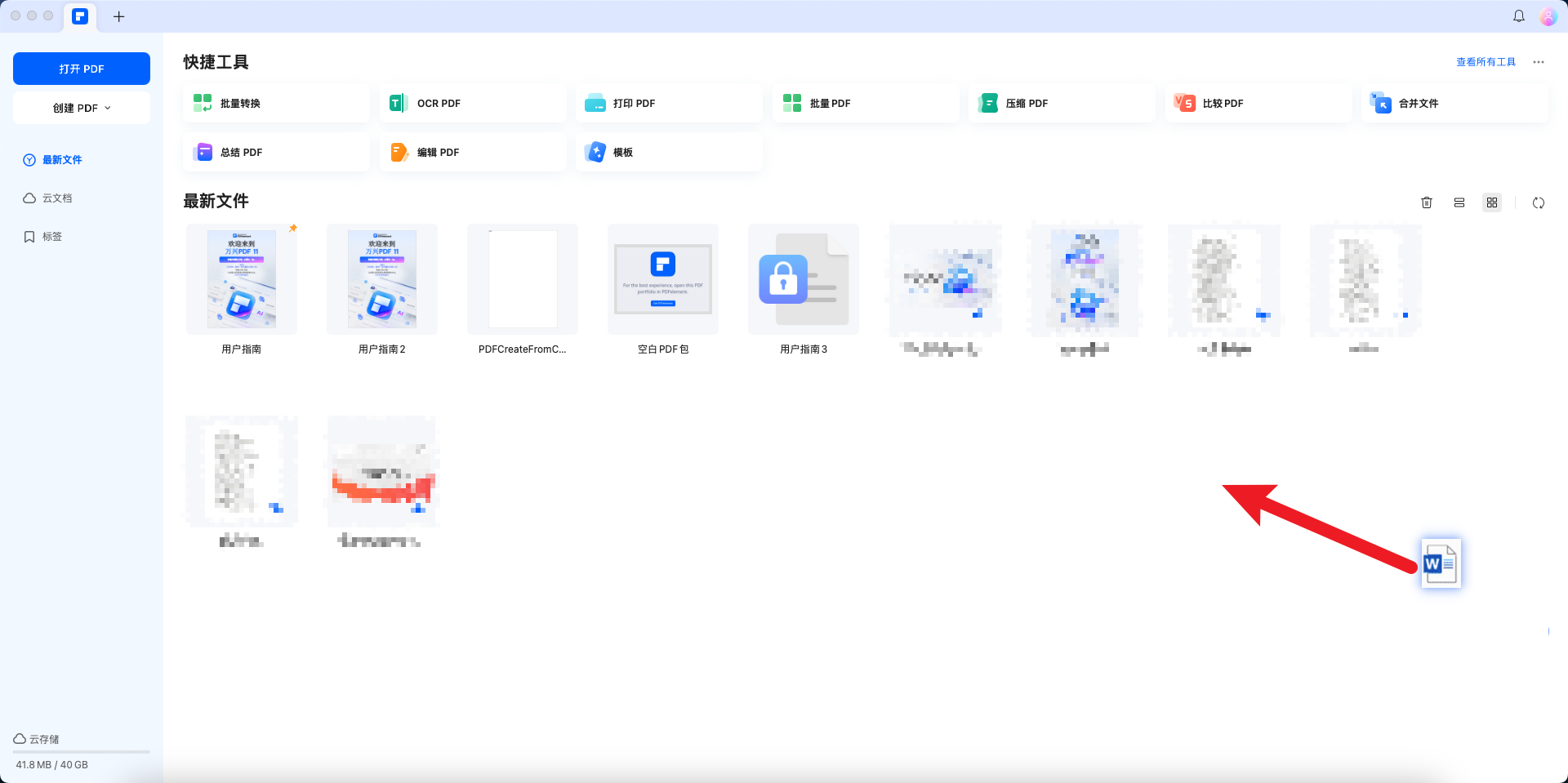Click the 打开 PDF button
Viewport: 1568px width, 783px height.
81,69
